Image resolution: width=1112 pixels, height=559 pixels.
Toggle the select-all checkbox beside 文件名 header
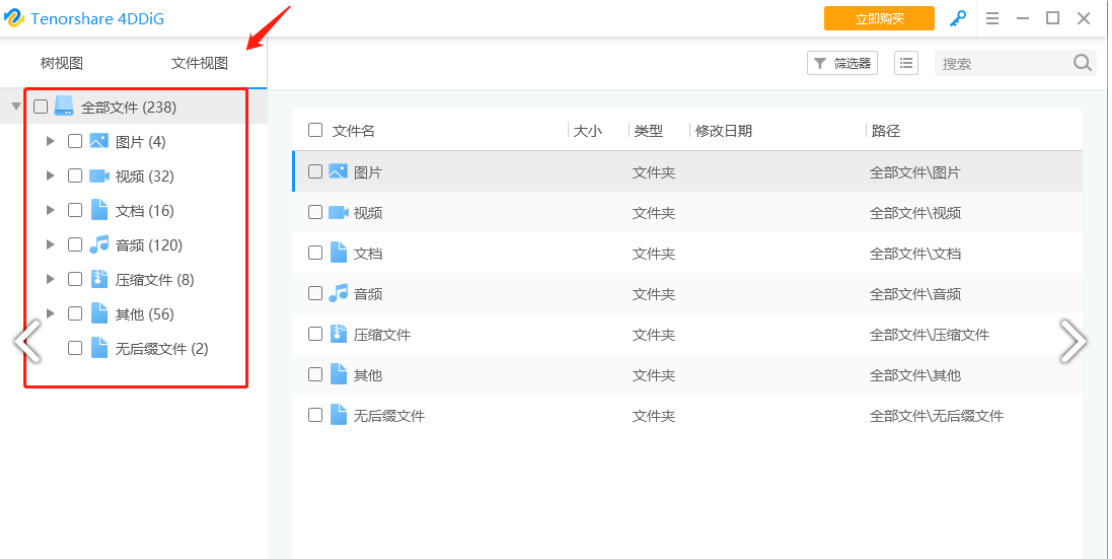[x=315, y=130]
